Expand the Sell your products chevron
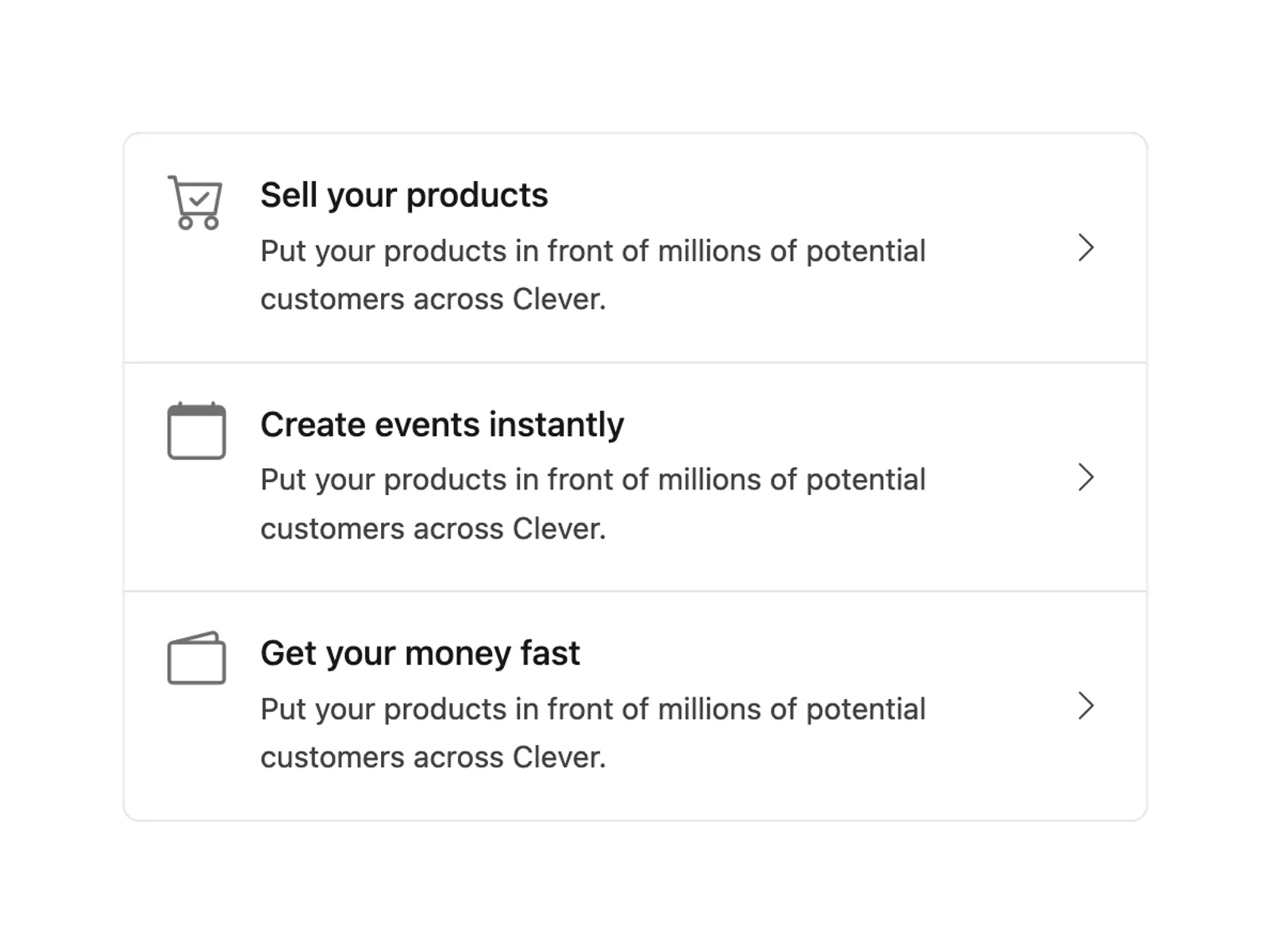This screenshot has height=952, width=1270. pos(1086,248)
